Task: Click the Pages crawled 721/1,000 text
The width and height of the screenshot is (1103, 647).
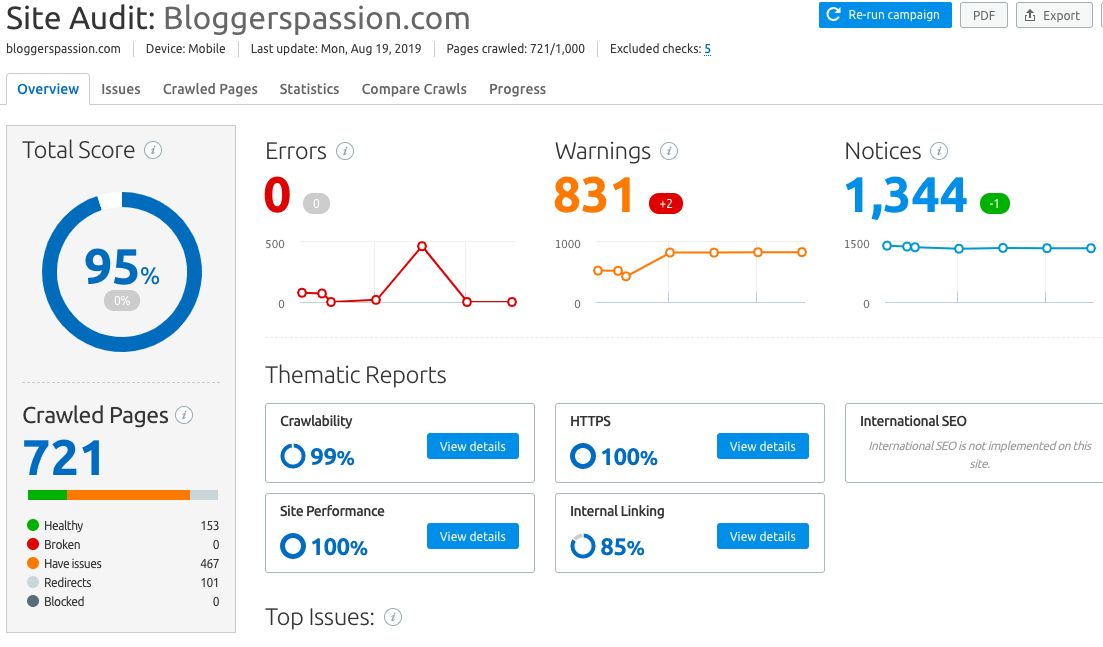Action: point(516,49)
